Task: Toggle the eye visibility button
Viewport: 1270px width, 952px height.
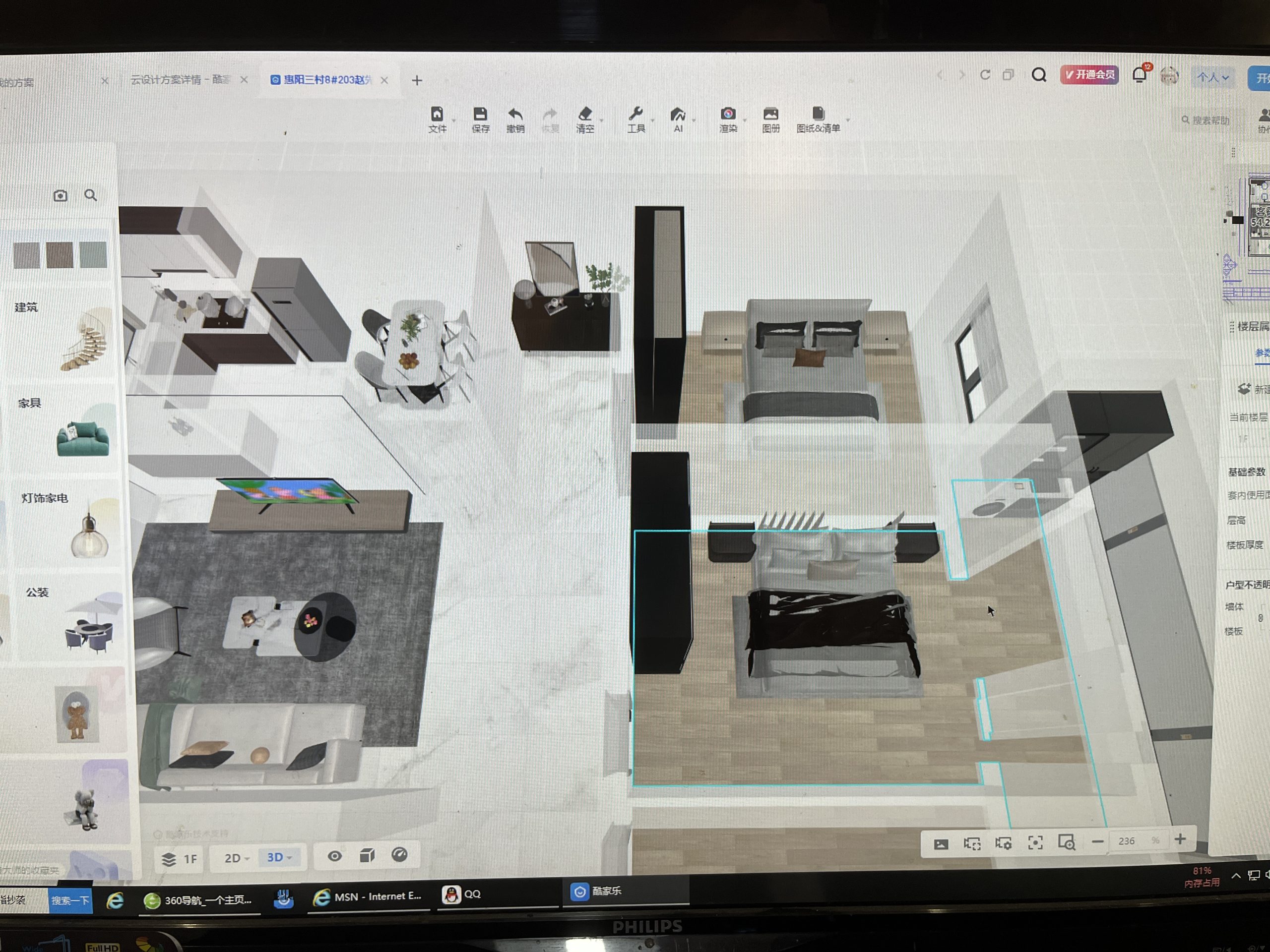Action: 335,856
